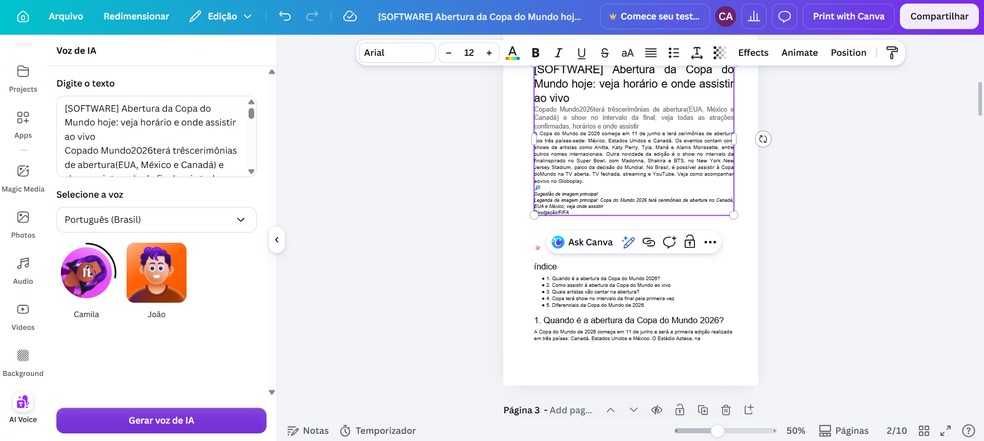Add a link to selected text
Image resolution: width=984 pixels, height=441 pixels.
[x=649, y=242]
